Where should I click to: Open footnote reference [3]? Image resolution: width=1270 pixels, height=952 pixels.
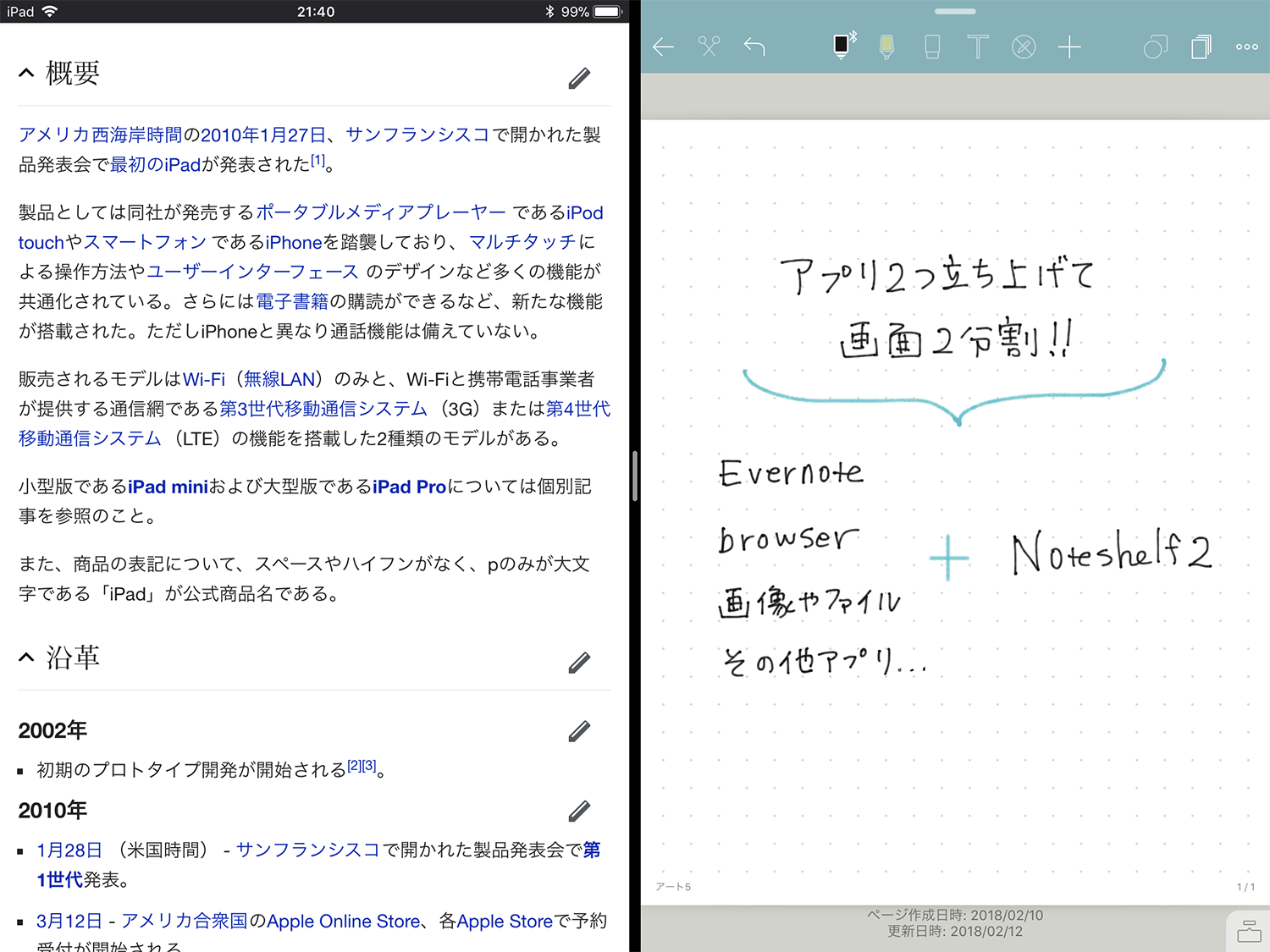369,765
